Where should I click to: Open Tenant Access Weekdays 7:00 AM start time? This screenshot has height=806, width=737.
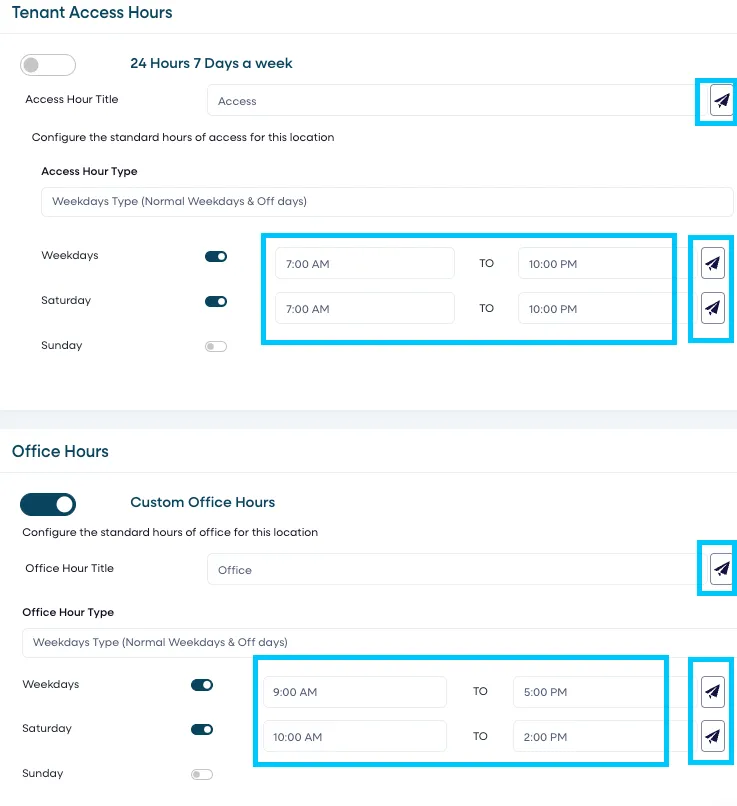click(365, 263)
